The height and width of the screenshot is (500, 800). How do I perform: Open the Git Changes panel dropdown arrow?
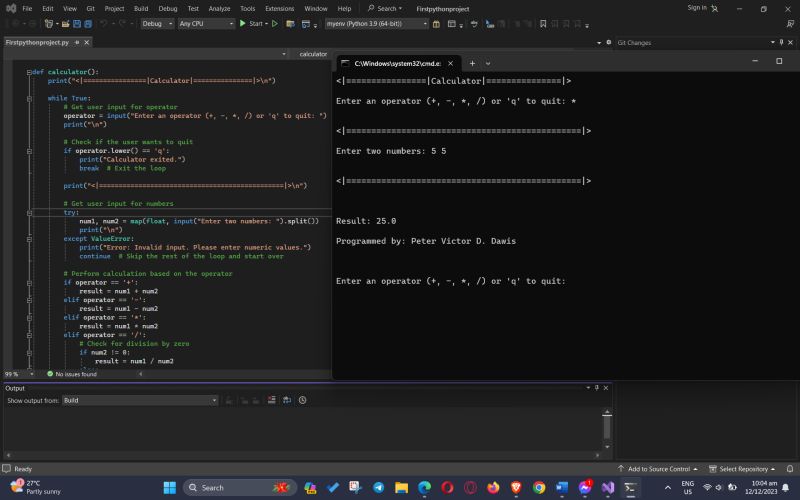(x=772, y=42)
